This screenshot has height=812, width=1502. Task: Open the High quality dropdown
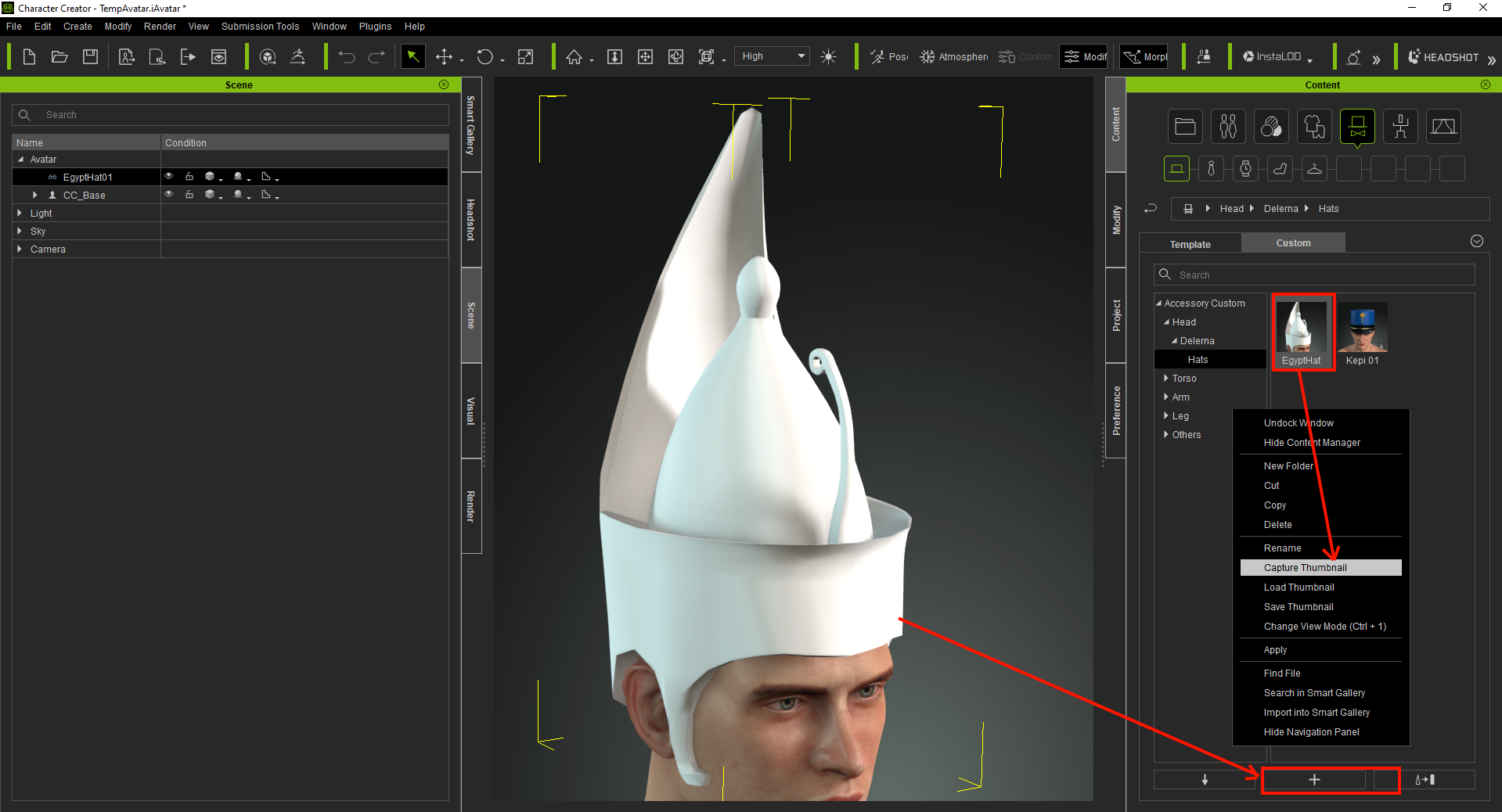click(773, 56)
